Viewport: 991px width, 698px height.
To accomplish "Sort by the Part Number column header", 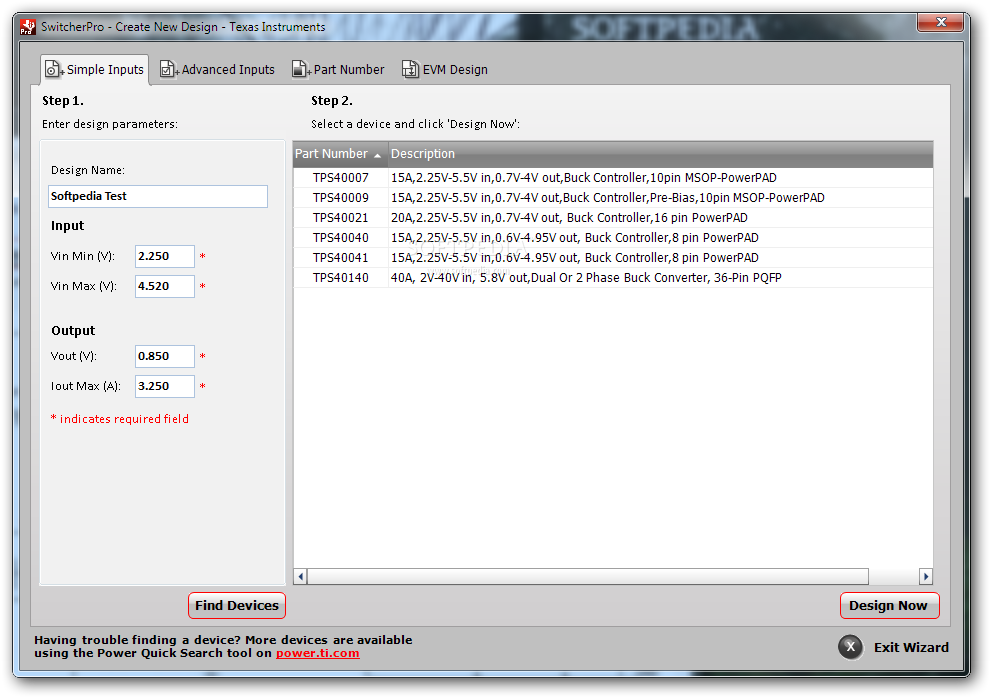I will click(340, 154).
